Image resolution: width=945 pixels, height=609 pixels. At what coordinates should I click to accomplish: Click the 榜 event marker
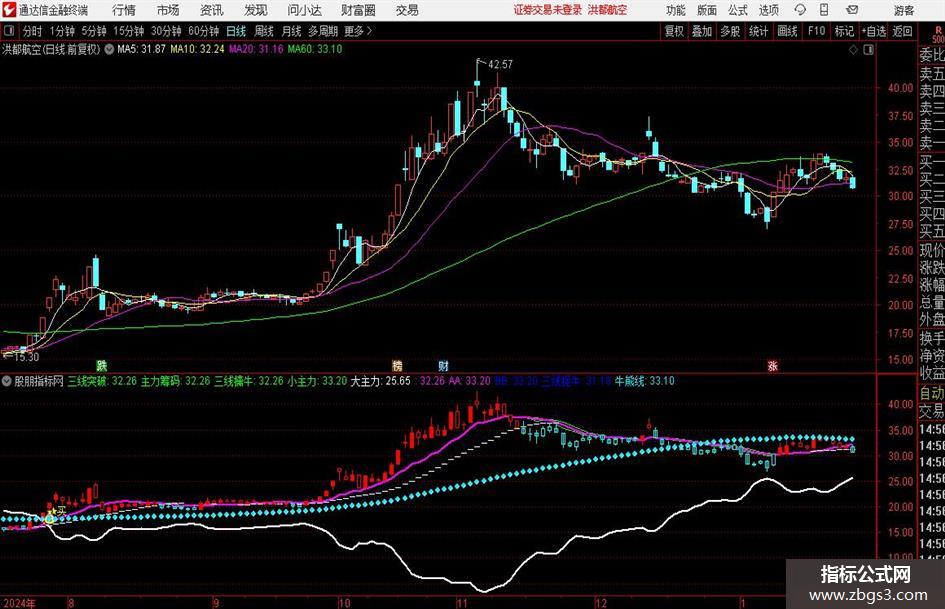397,365
